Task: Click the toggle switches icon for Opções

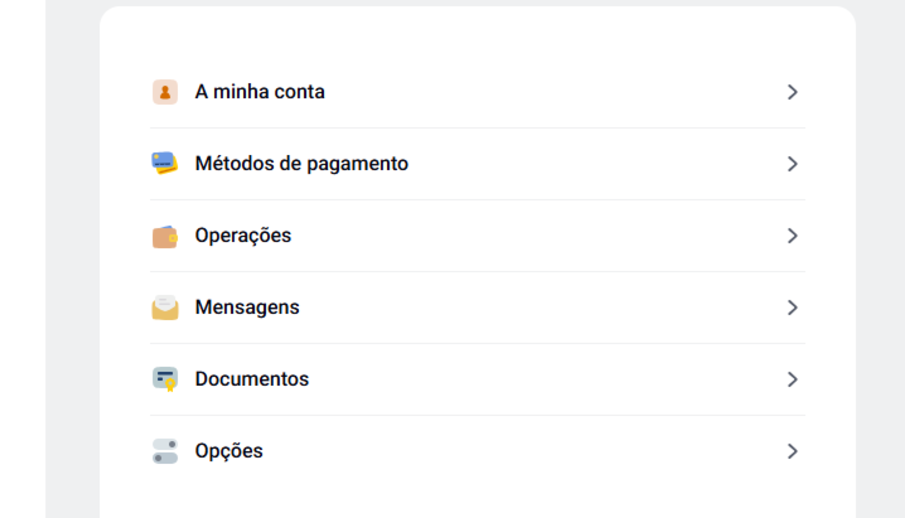Action: point(165,451)
